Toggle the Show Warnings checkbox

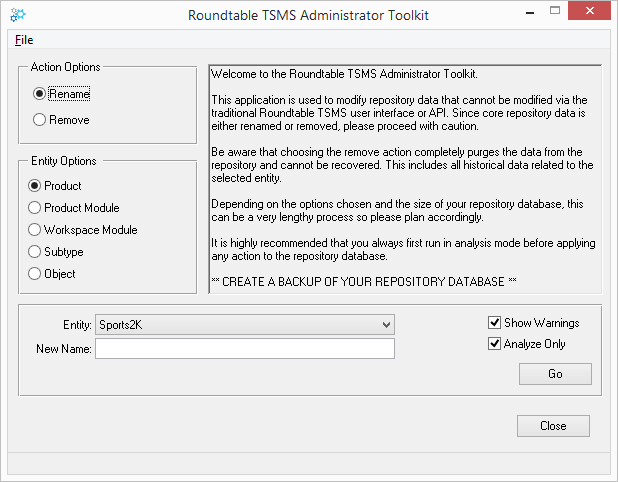pyautogui.click(x=494, y=322)
